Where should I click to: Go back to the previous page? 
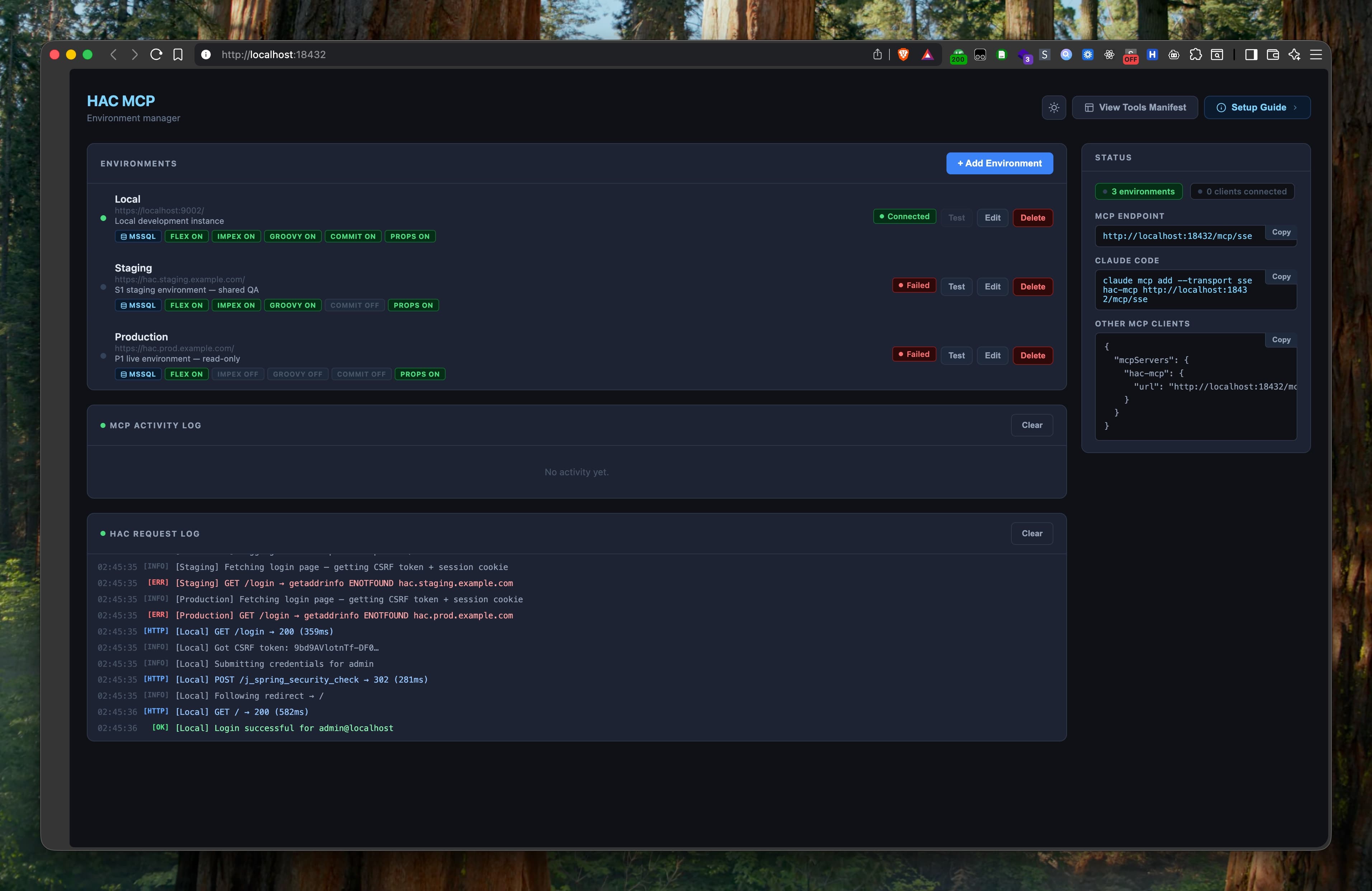pos(114,55)
